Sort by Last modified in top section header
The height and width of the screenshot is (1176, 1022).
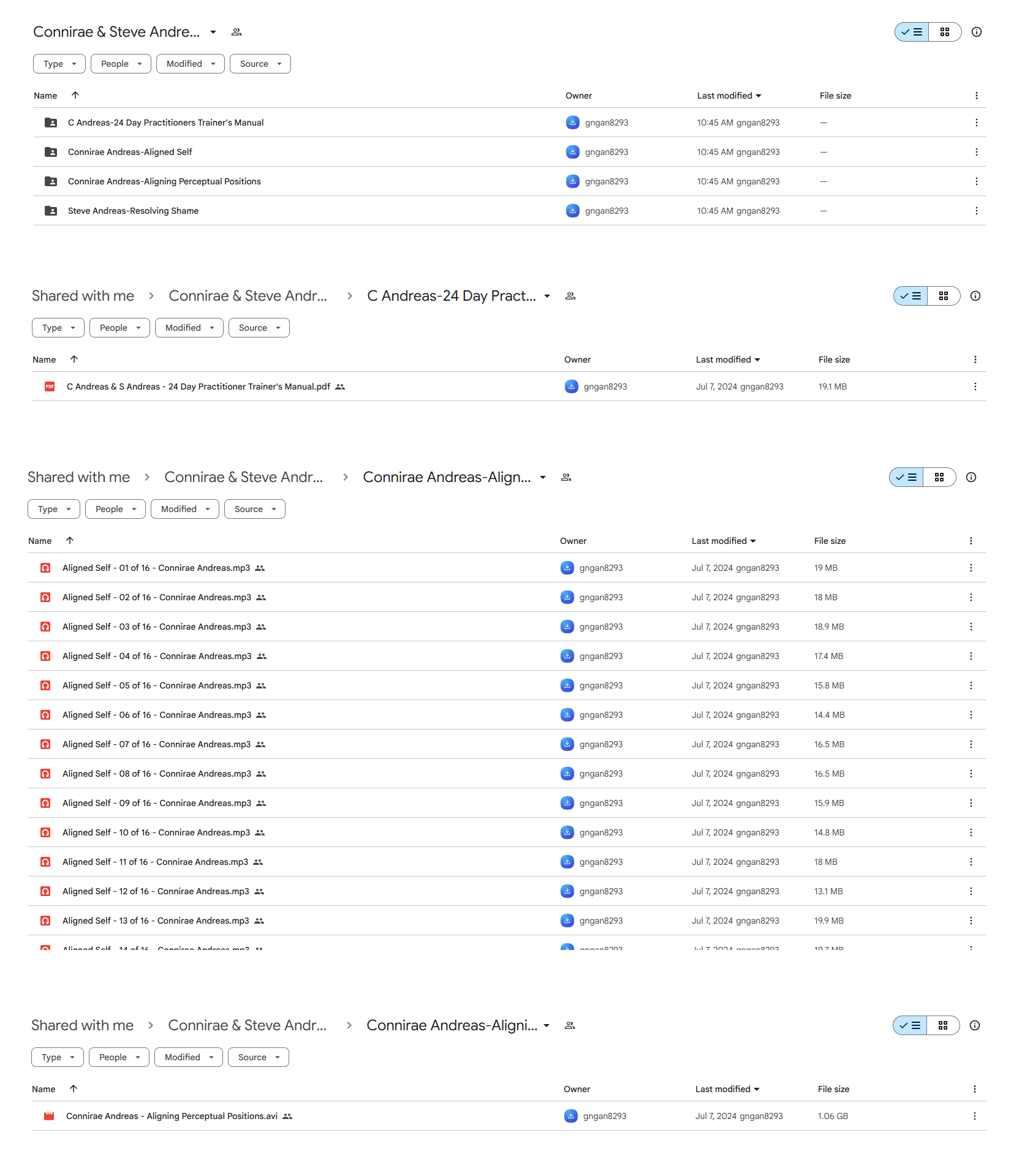729,96
